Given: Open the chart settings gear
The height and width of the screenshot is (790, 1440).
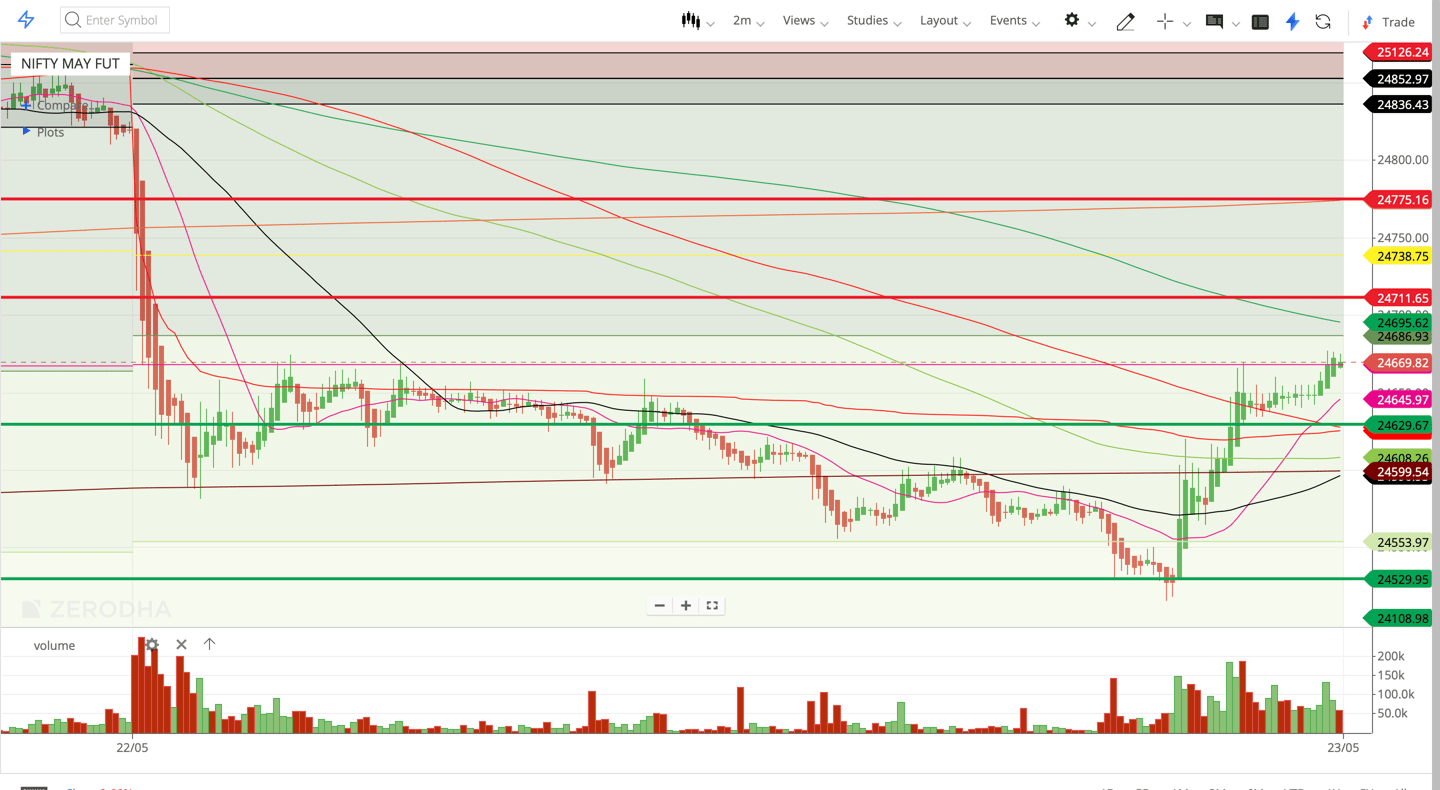Looking at the screenshot, I should (x=1072, y=20).
